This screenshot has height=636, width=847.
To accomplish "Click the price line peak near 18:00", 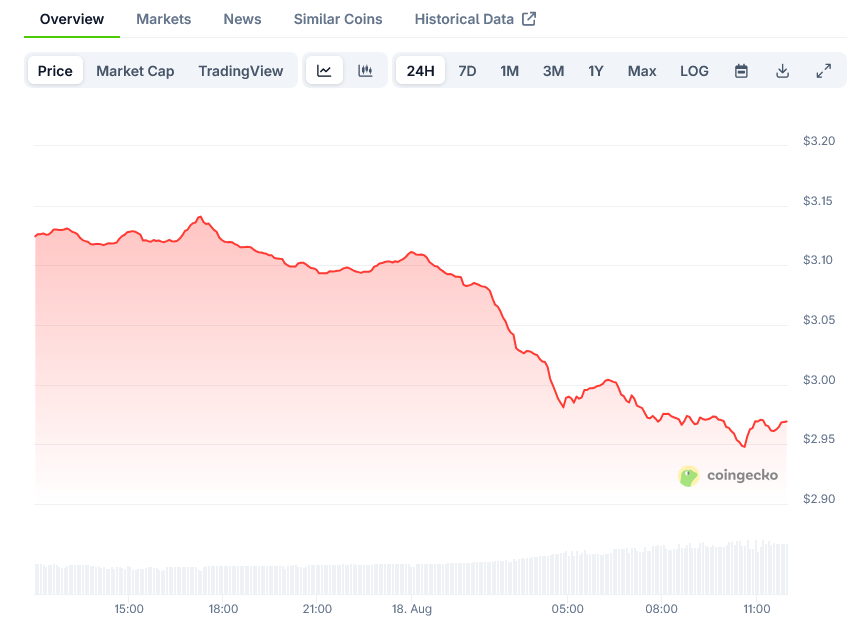I will (x=200, y=217).
